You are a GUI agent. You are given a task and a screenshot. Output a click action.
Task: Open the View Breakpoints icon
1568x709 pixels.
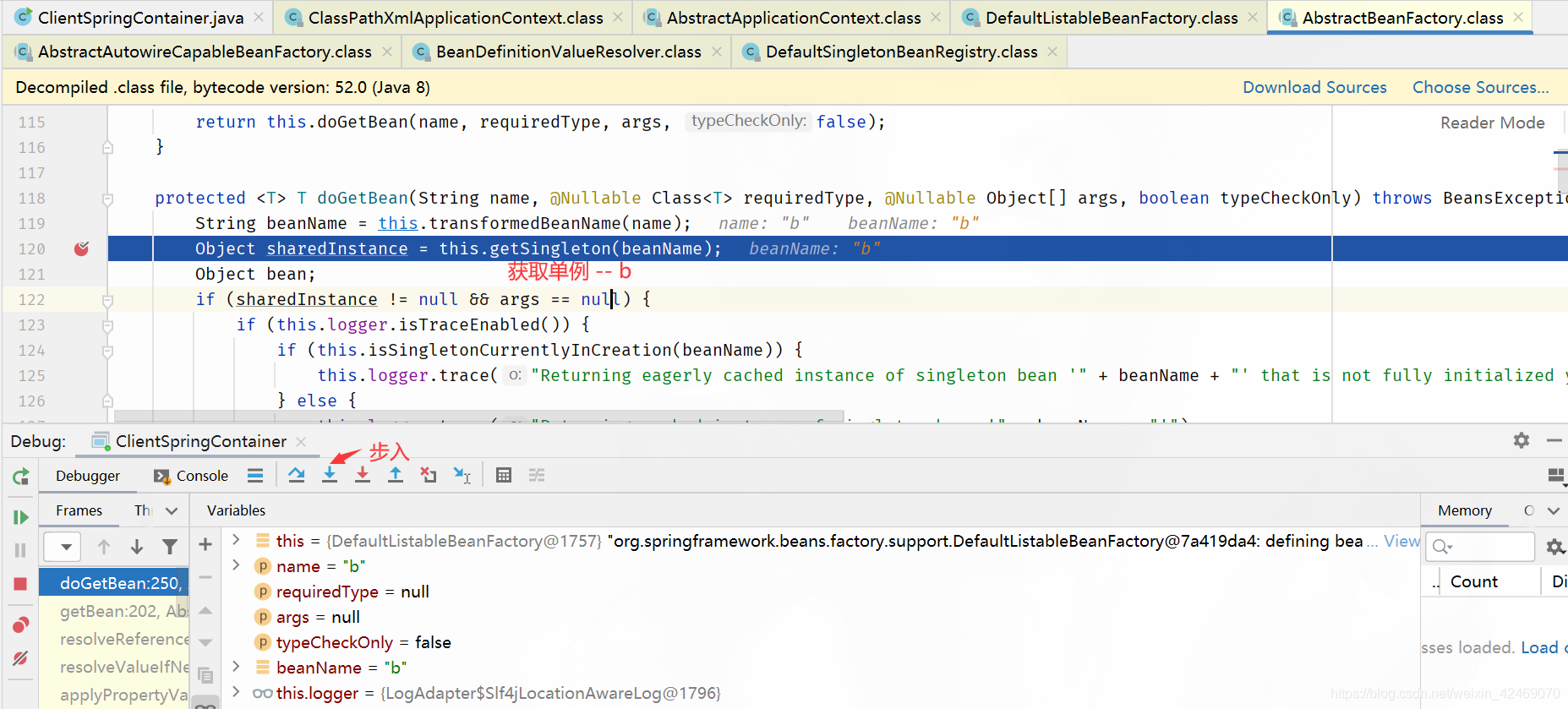pos(21,624)
